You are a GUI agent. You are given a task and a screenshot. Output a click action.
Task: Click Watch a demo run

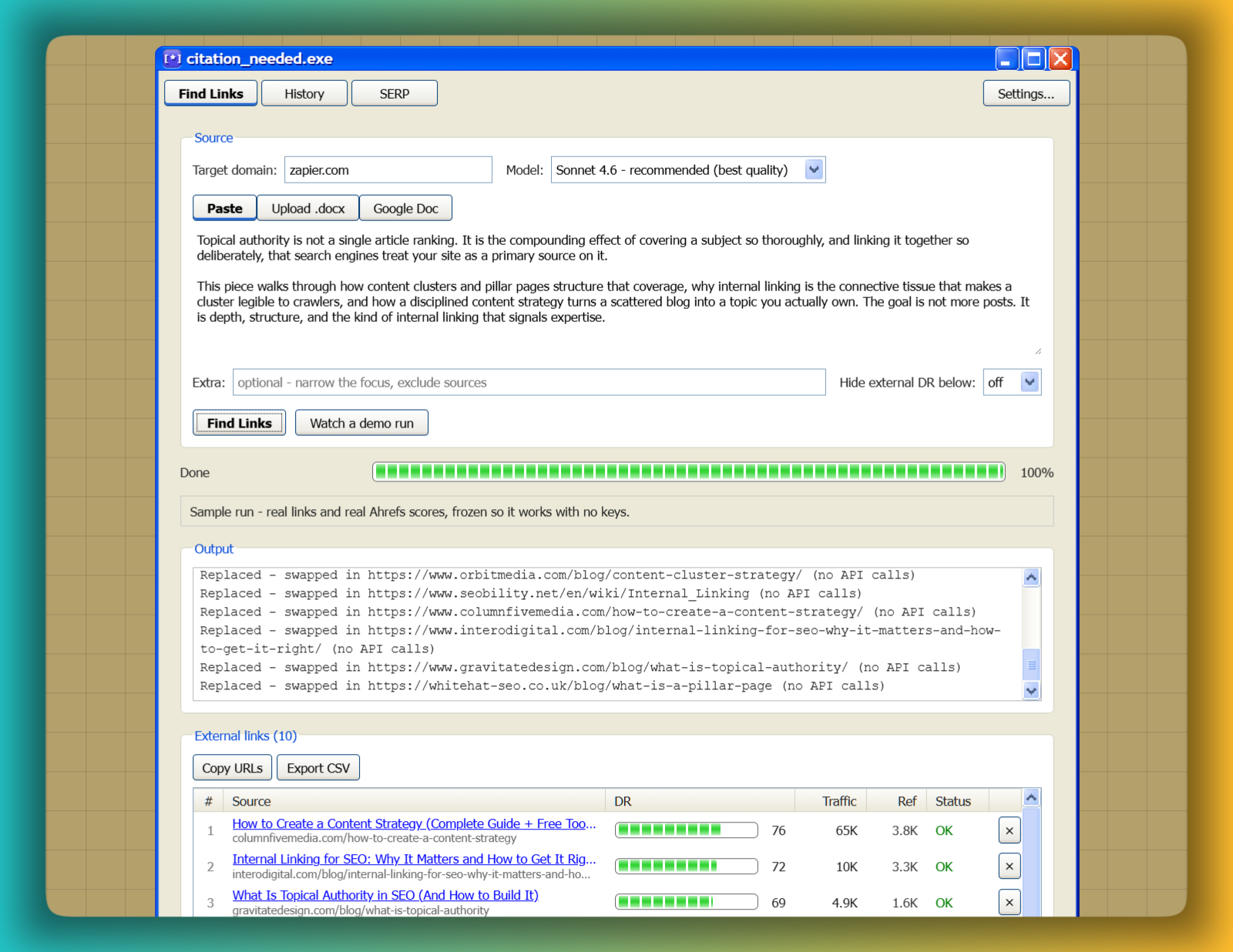[x=362, y=423]
